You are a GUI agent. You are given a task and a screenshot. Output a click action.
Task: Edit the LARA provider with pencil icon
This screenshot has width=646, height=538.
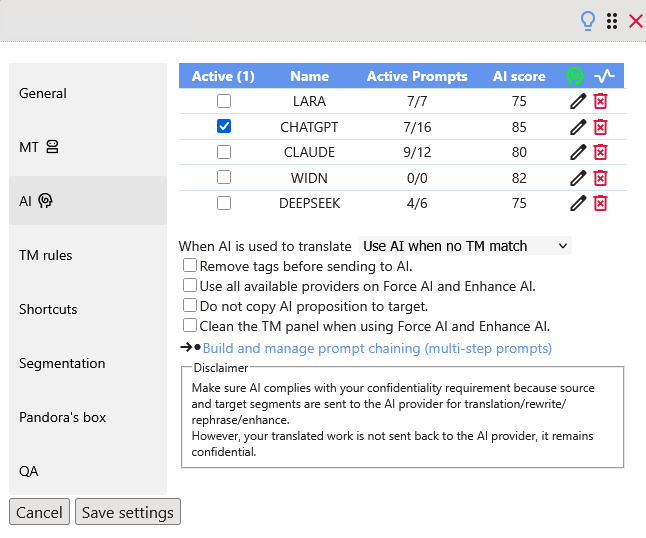[578, 101]
